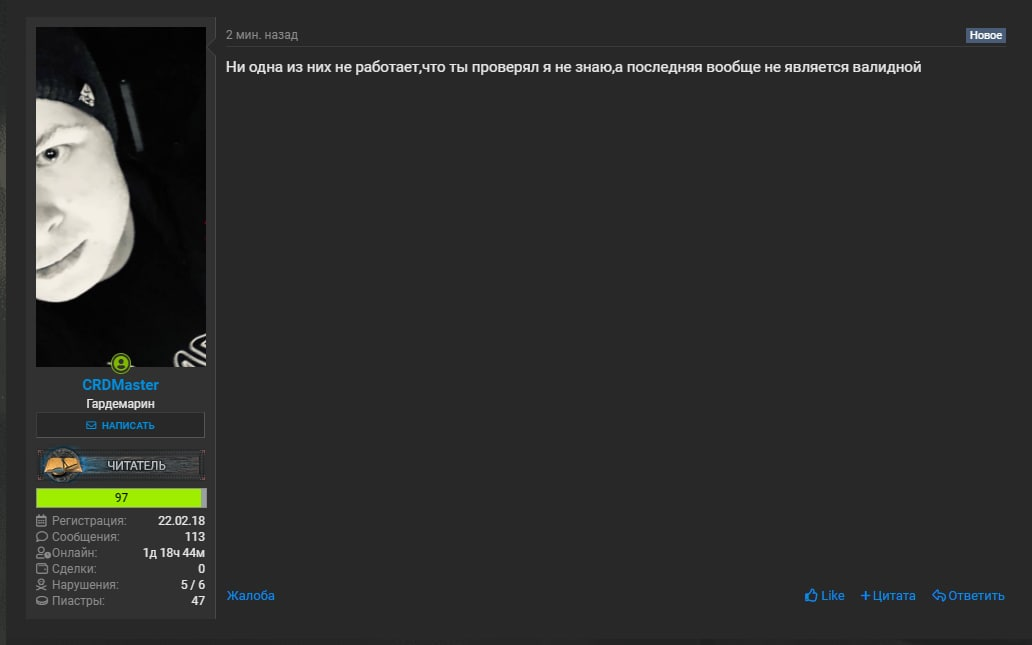The width and height of the screenshot is (1032, 645).
Task: Click the Ответить reply link
Action: pyautogui.click(x=976, y=596)
